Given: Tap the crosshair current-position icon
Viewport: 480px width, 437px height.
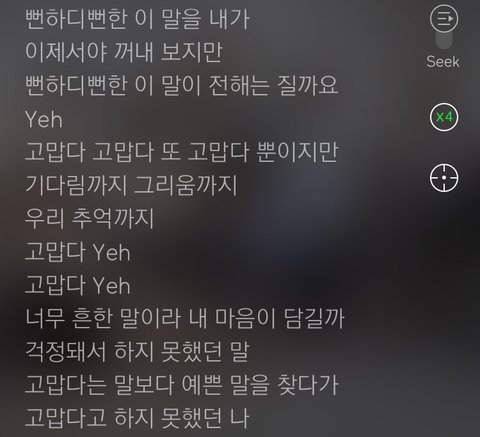Looking at the screenshot, I should (x=444, y=178).
